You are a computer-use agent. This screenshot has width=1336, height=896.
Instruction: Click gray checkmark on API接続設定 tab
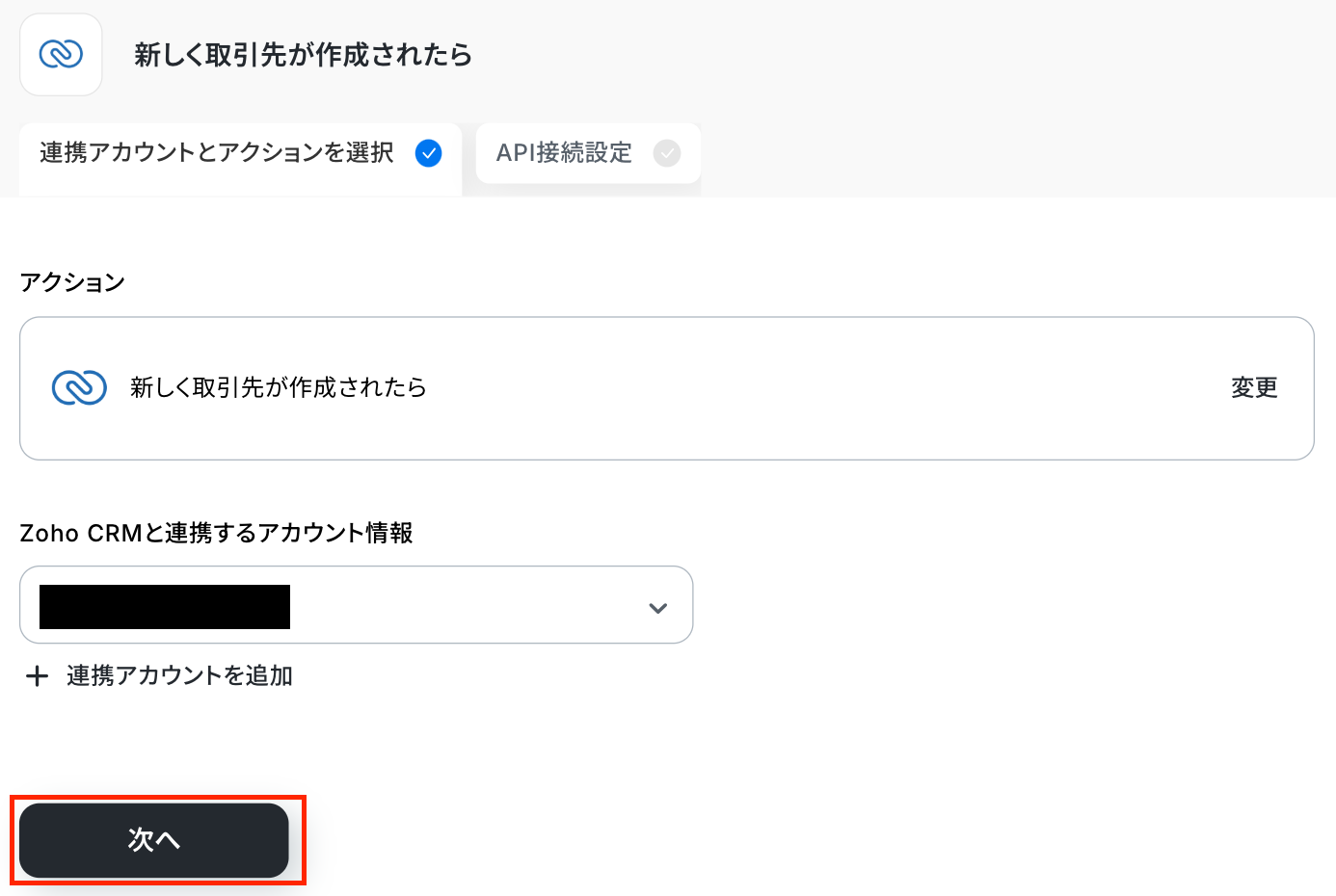666,153
